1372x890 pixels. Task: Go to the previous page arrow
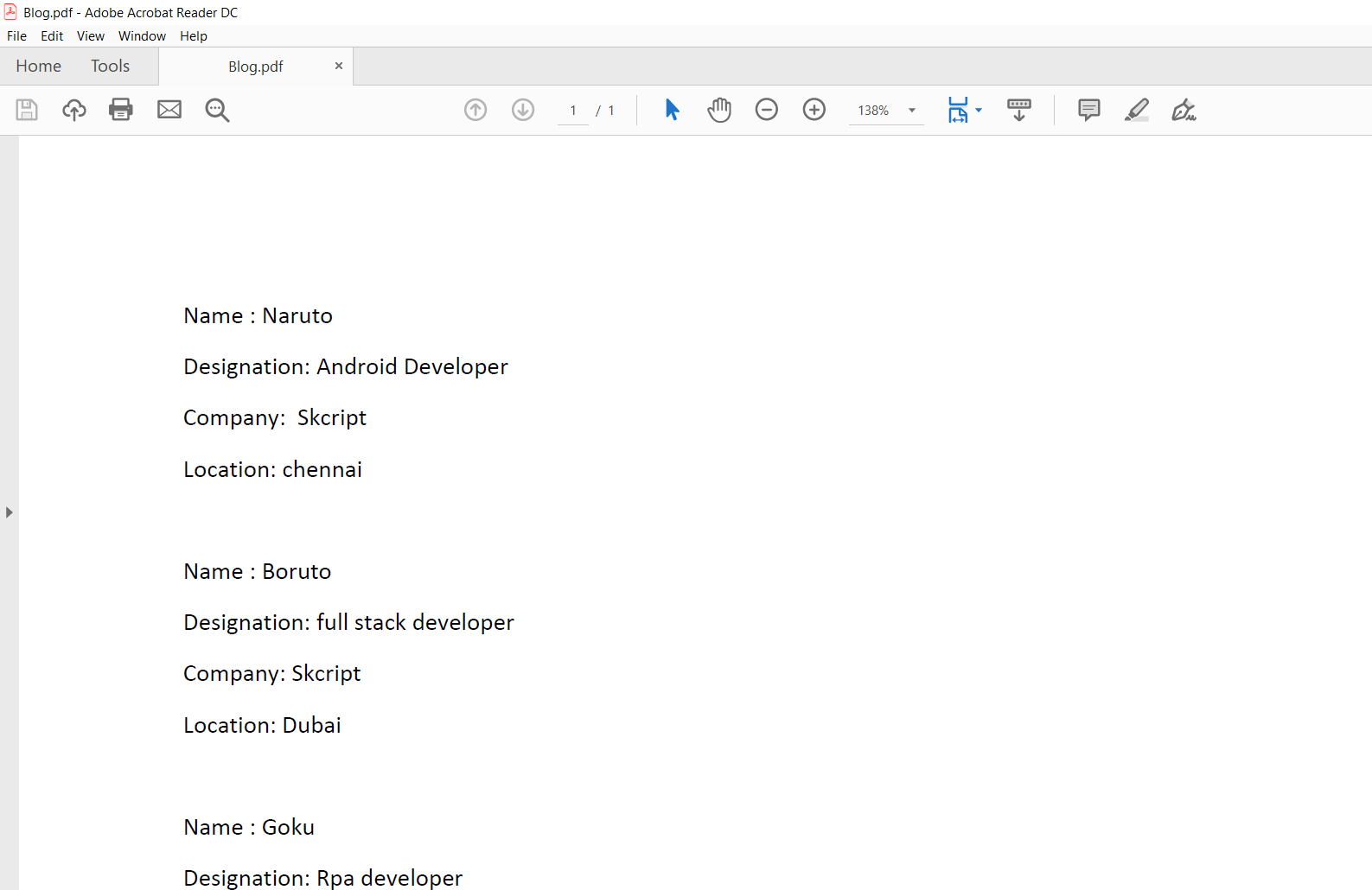(x=475, y=110)
